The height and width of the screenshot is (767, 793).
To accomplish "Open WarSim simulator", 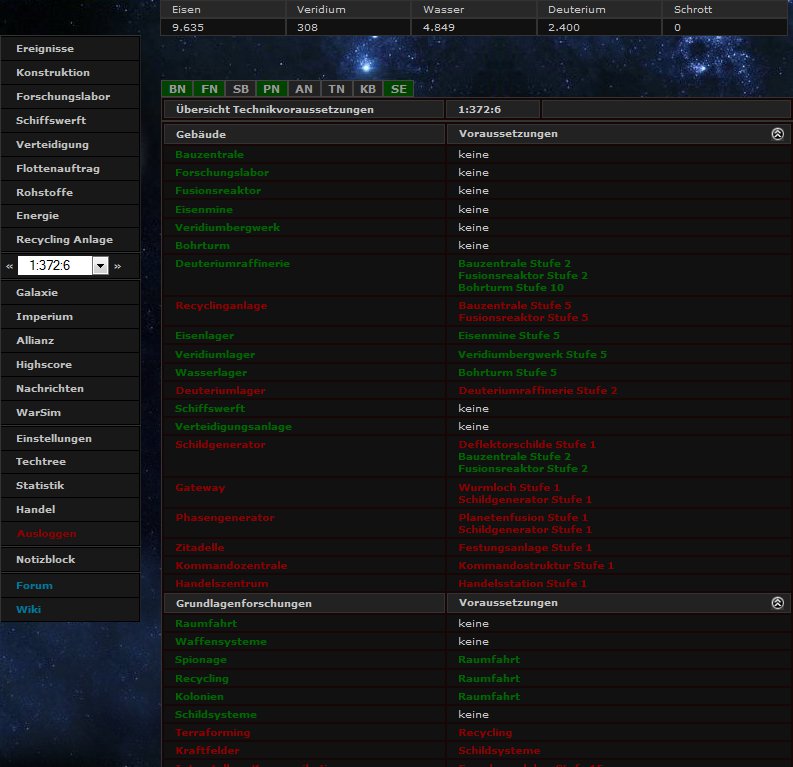I will pyautogui.click(x=70, y=413).
